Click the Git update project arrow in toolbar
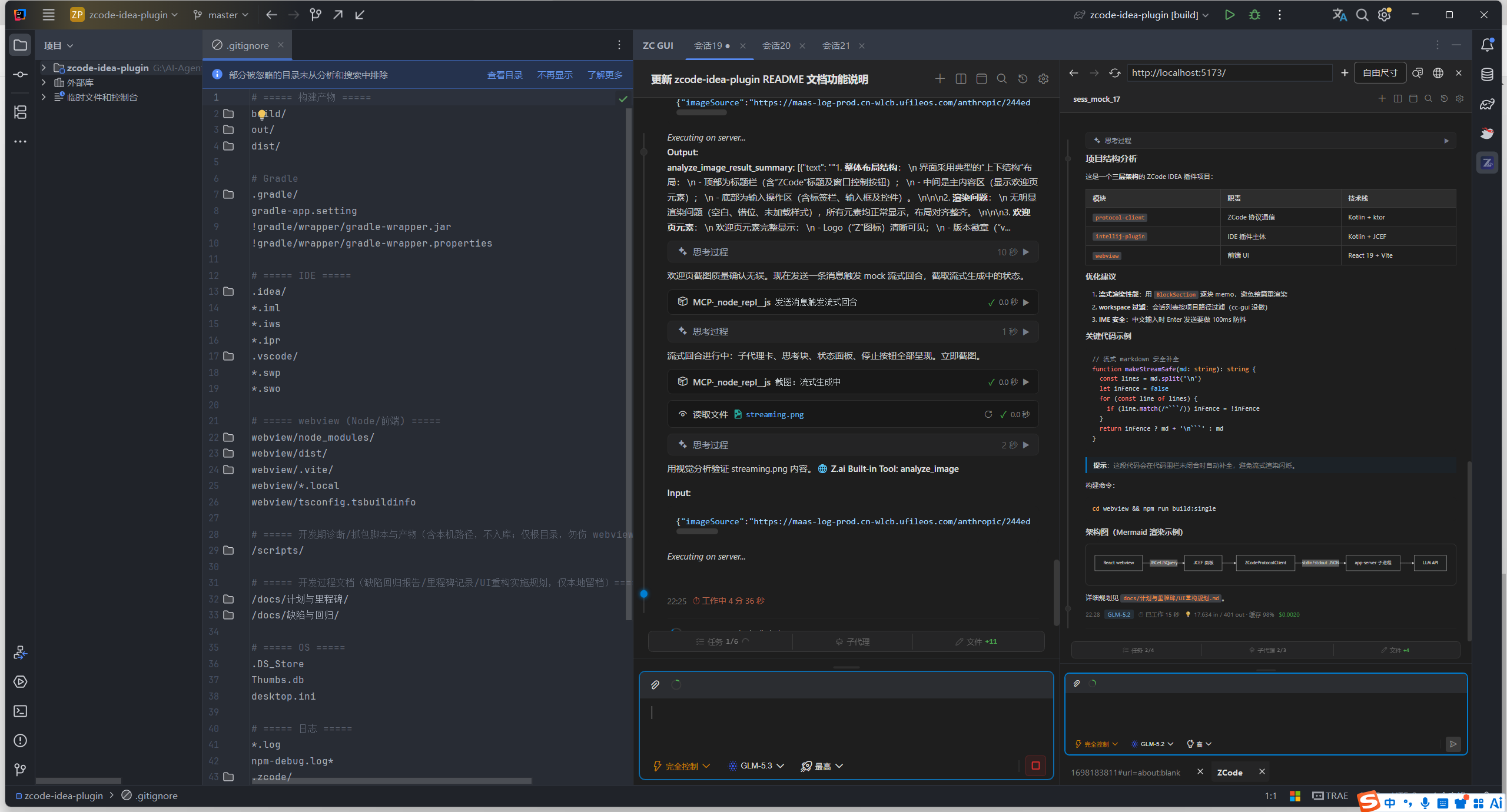This screenshot has height=812, width=1507. click(x=360, y=15)
